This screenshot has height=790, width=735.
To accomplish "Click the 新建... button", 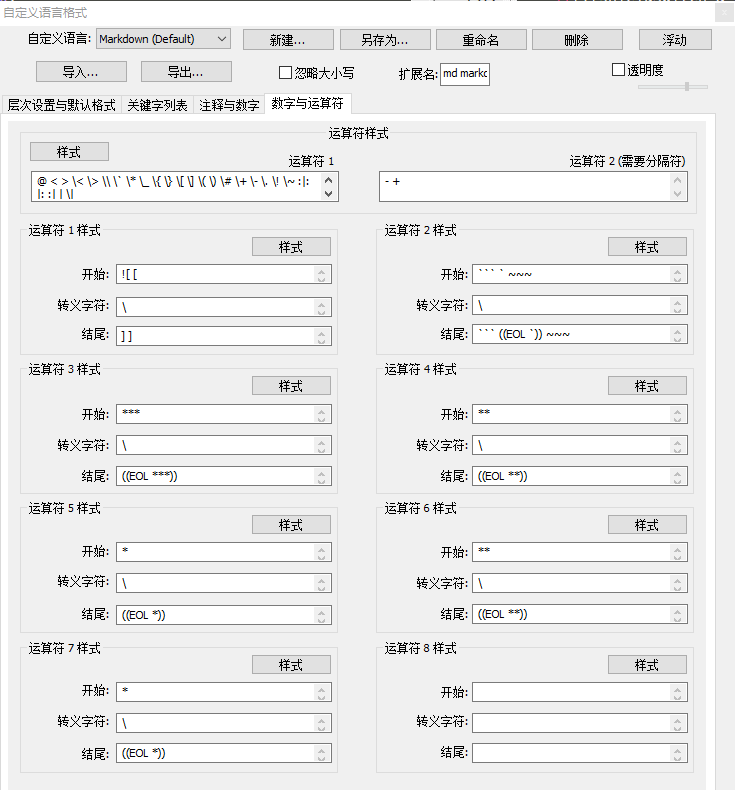I will pyautogui.click(x=287, y=40).
